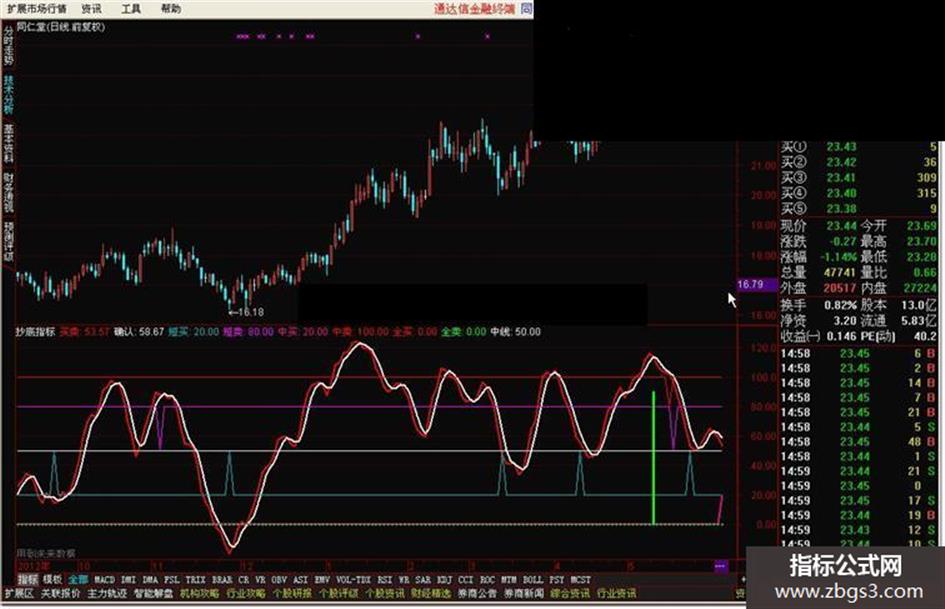
Task: Switch indicator to MTM
Action: pyautogui.click(x=509, y=579)
